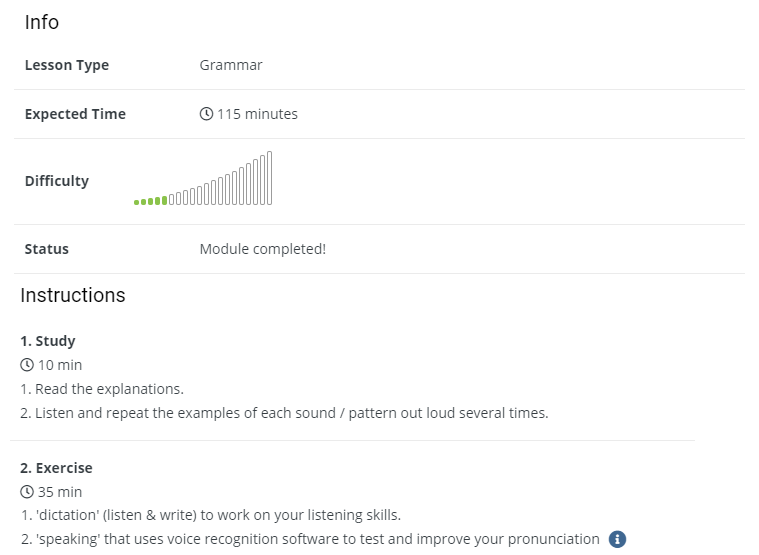Select the 115 minutes text
This screenshot has height=555, width=759.
[x=257, y=114]
